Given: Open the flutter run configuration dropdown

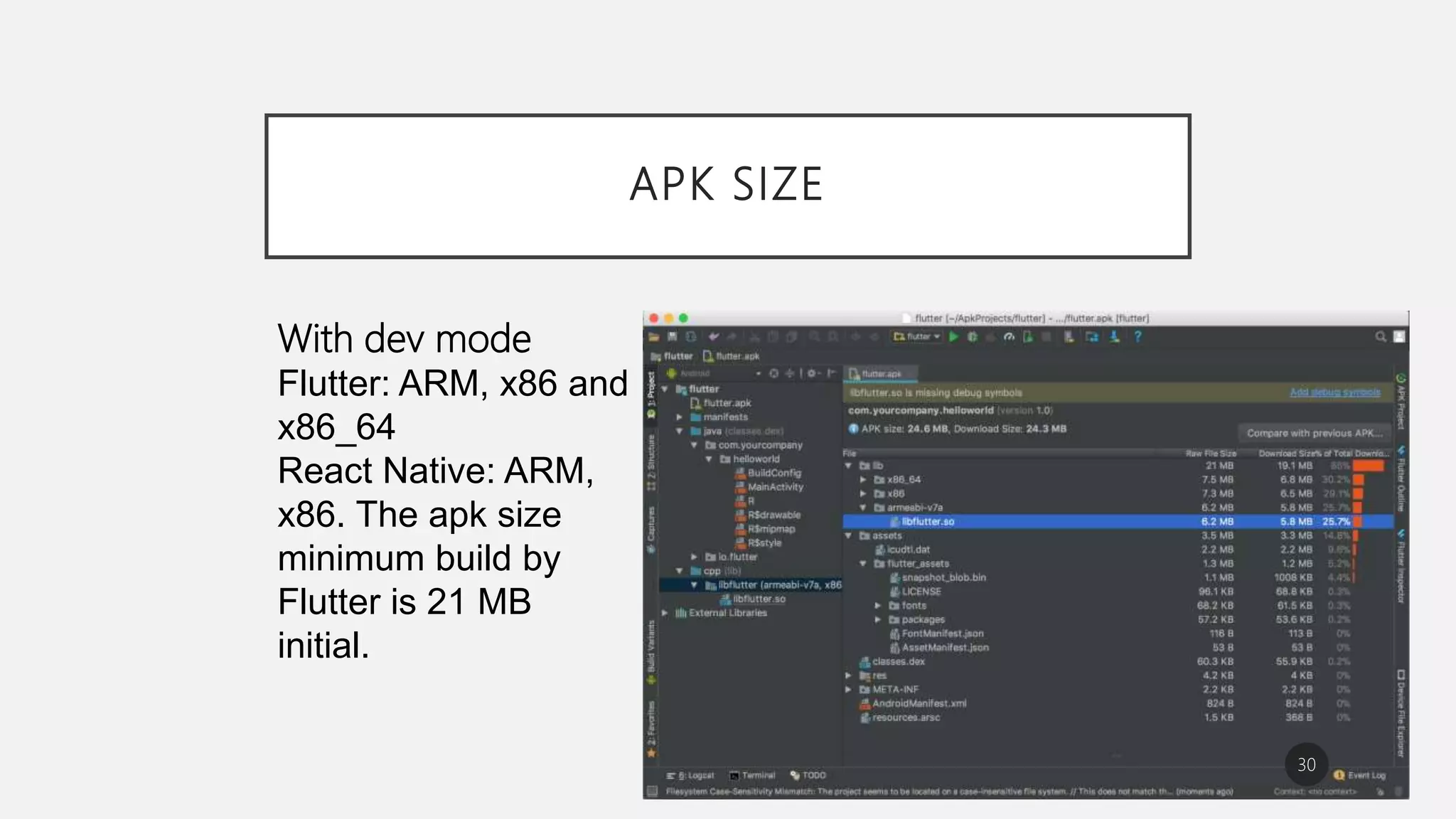Looking at the screenshot, I should 917,337.
